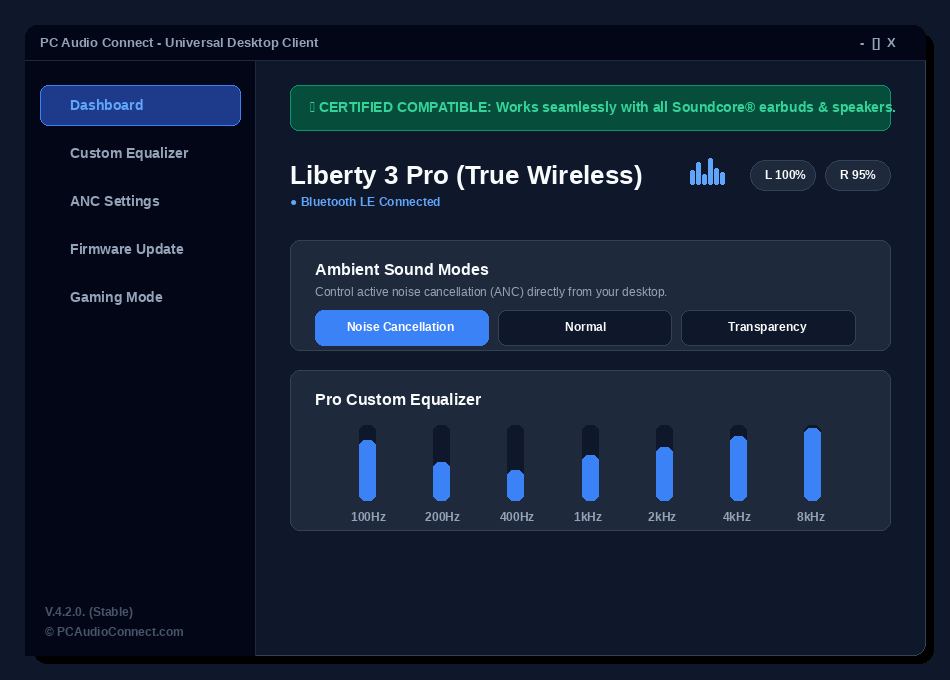Click the right earbud R 95% battery badge

[857, 175]
